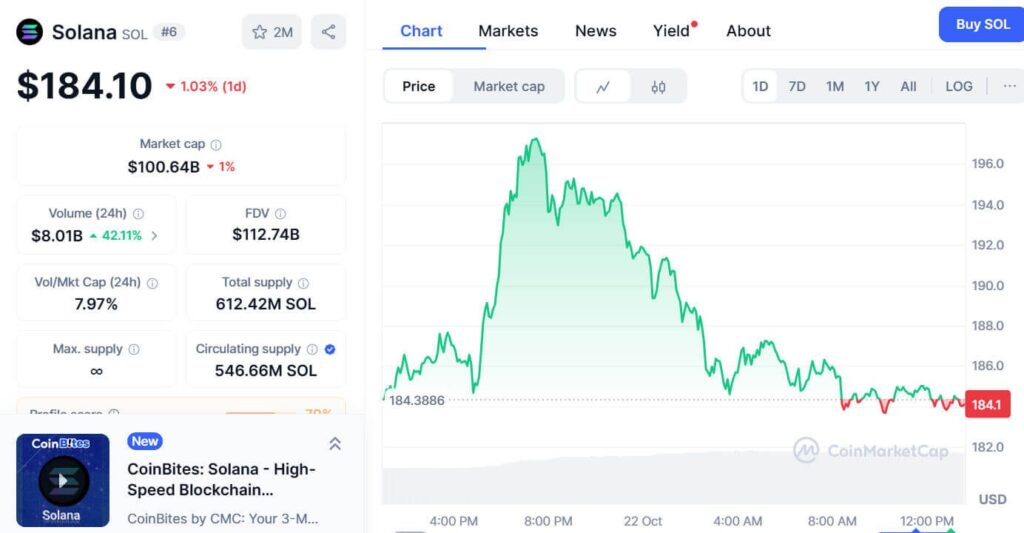The width and height of the screenshot is (1024, 533).
Task: Click the Market cap info icon
Action: click(x=216, y=145)
